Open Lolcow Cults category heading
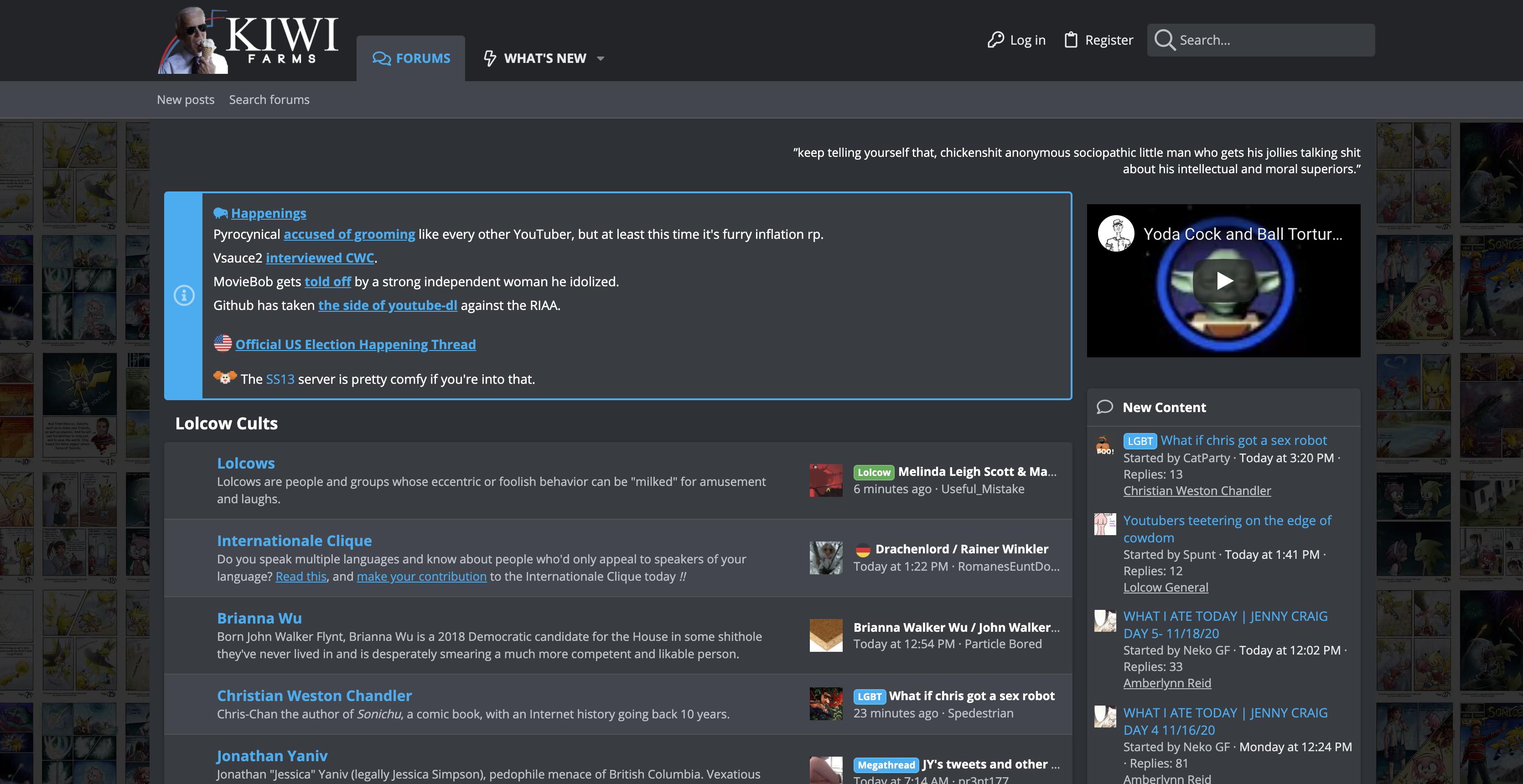Viewport: 1523px width, 784px height. click(x=227, y=423)
